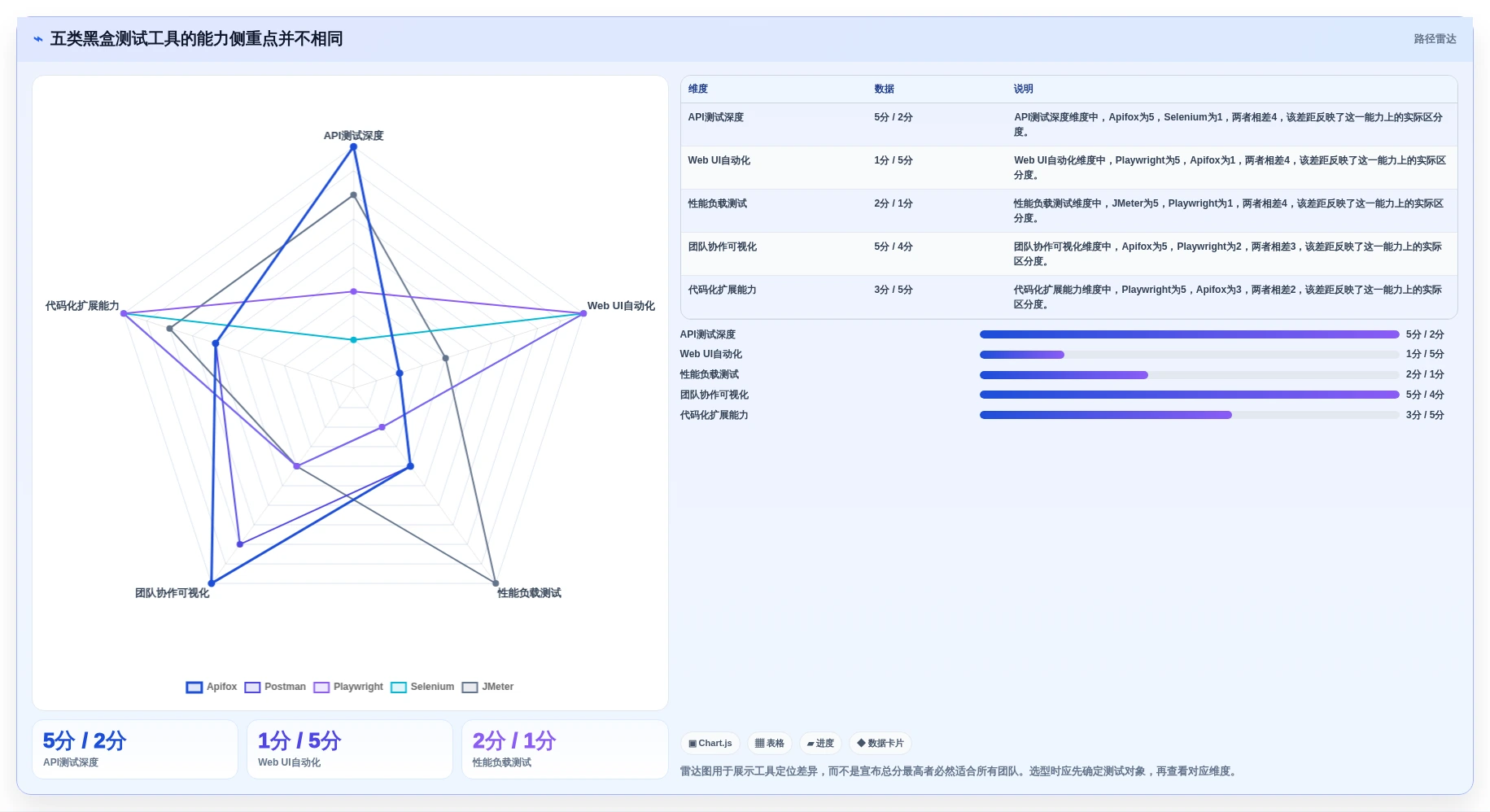Click the API测试深度 radar axis label
The height and width of the screenshot is (812, 1490).
pyautogui.click(x=353, y=136)
